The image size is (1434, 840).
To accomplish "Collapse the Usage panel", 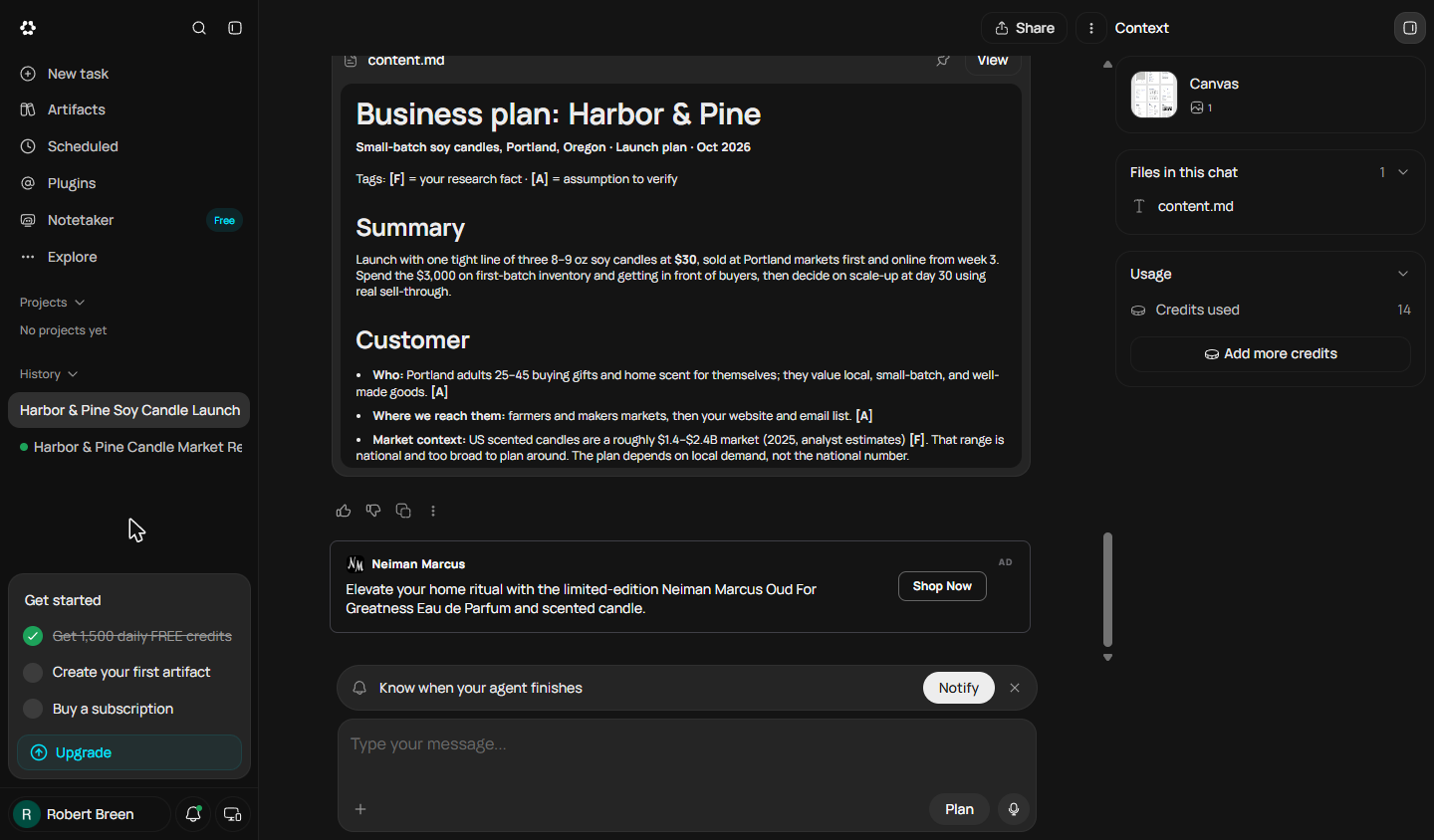I will click(x=1403, y=274).
